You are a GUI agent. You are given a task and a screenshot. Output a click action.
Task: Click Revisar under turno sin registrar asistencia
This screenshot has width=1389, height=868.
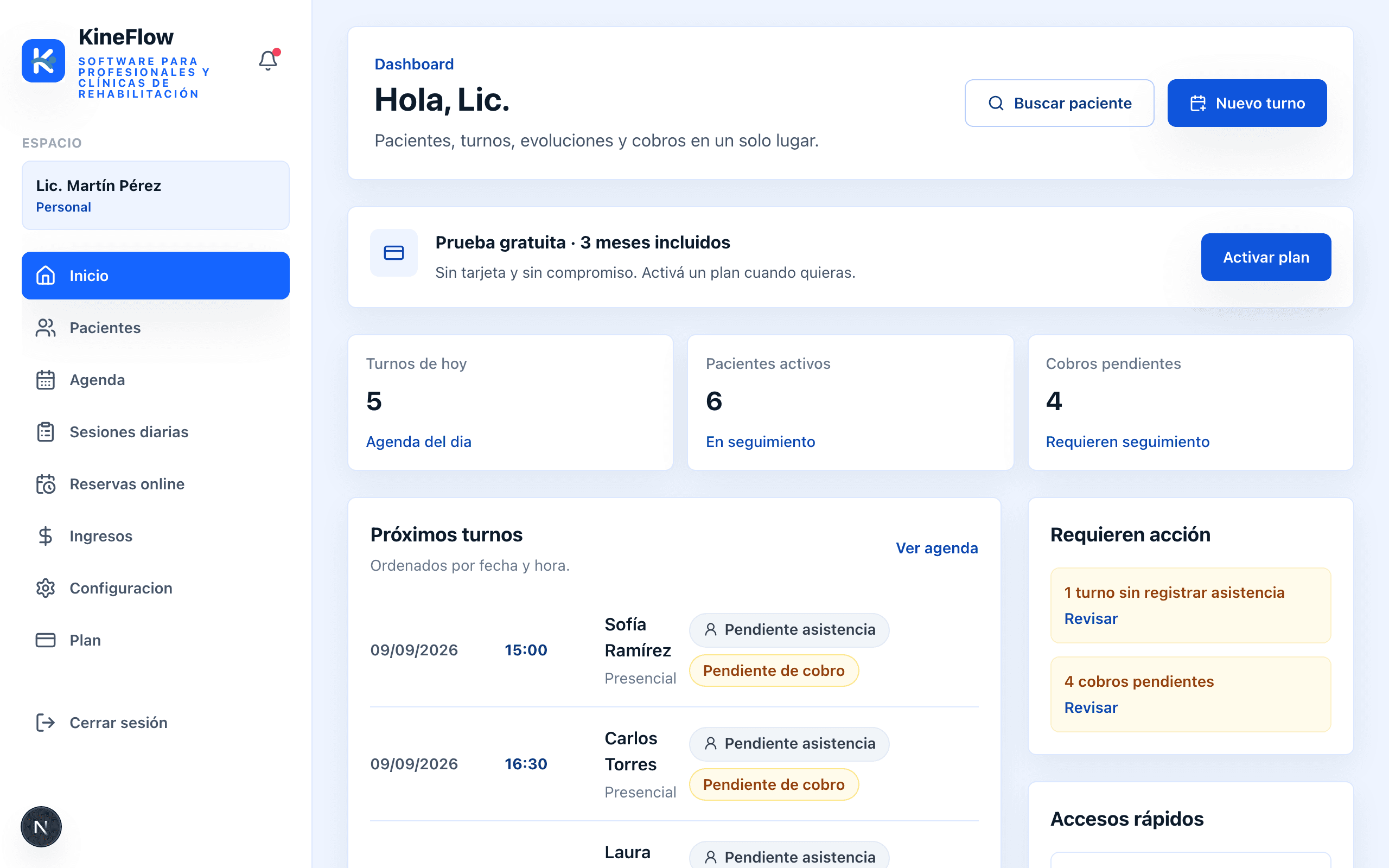coord(1091,619)
